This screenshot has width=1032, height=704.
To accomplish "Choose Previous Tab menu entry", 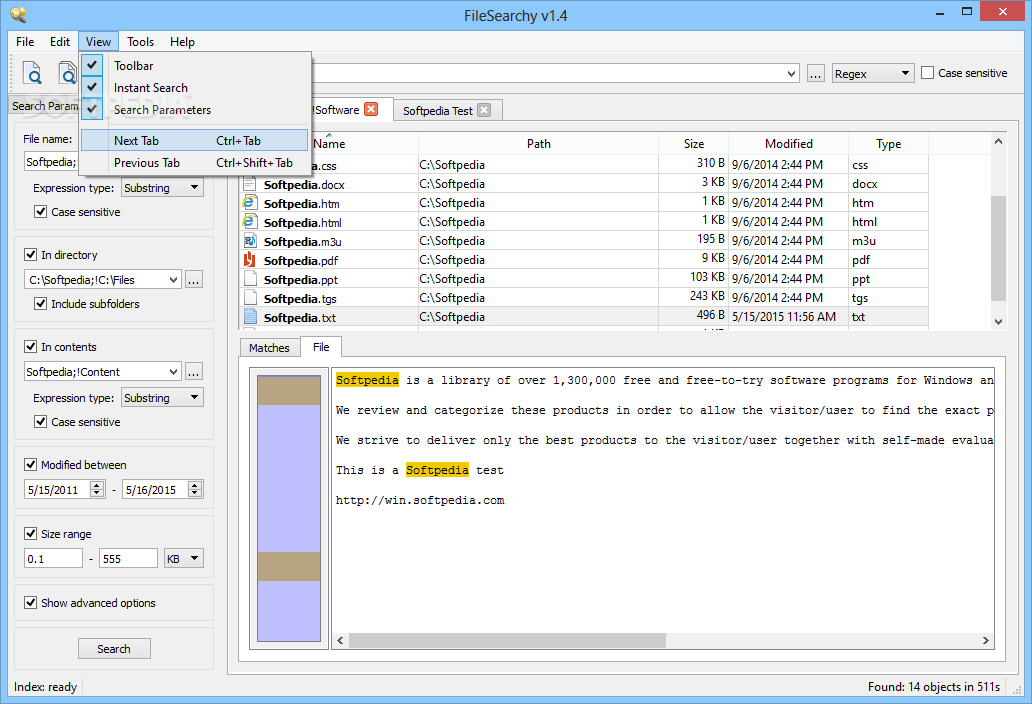I will click(194, 163).
